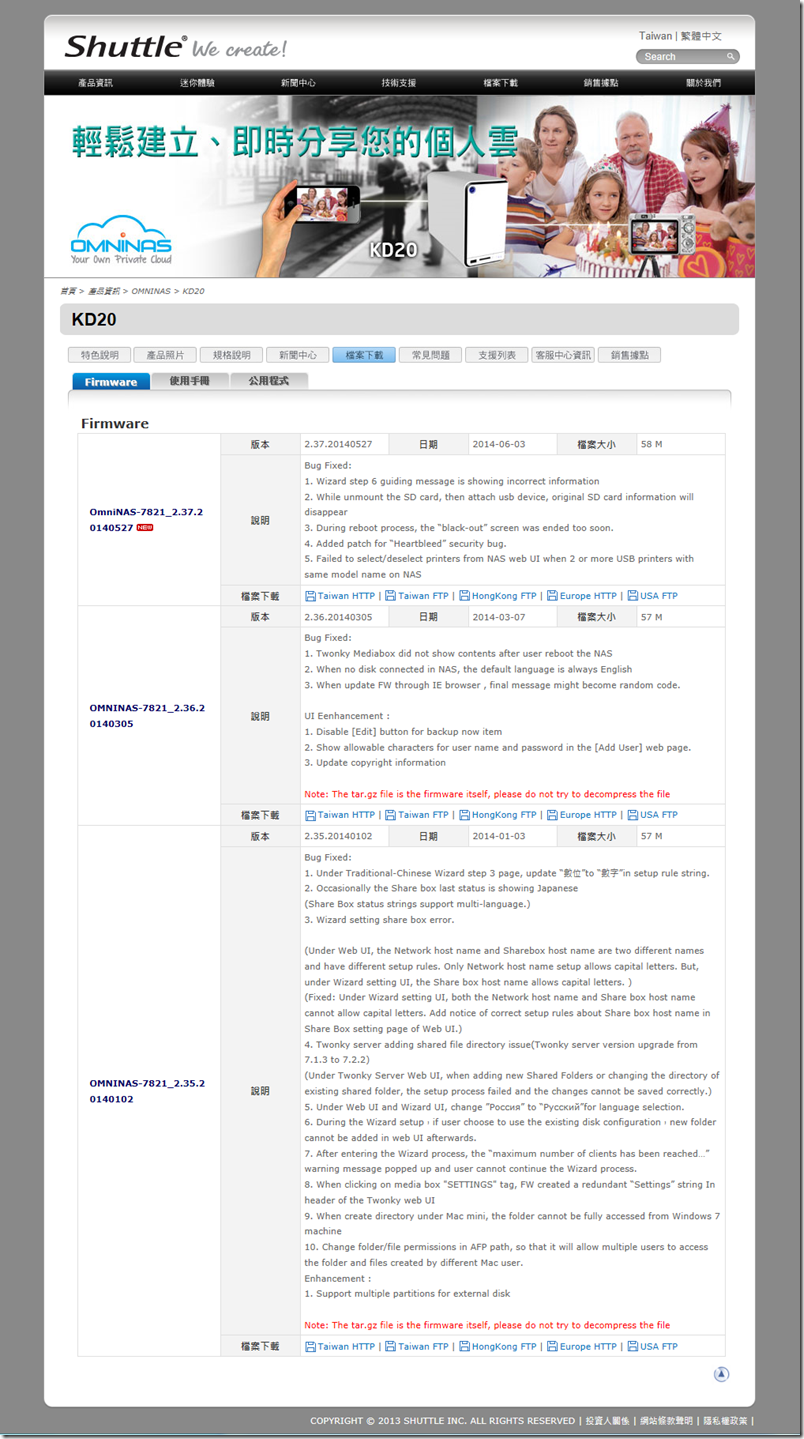The width and height of the screenshot is (804, 1439).
Task: Click the OMNINAS cloud logo on the banner
Action: pyautogui.click(x=121, y=241)
